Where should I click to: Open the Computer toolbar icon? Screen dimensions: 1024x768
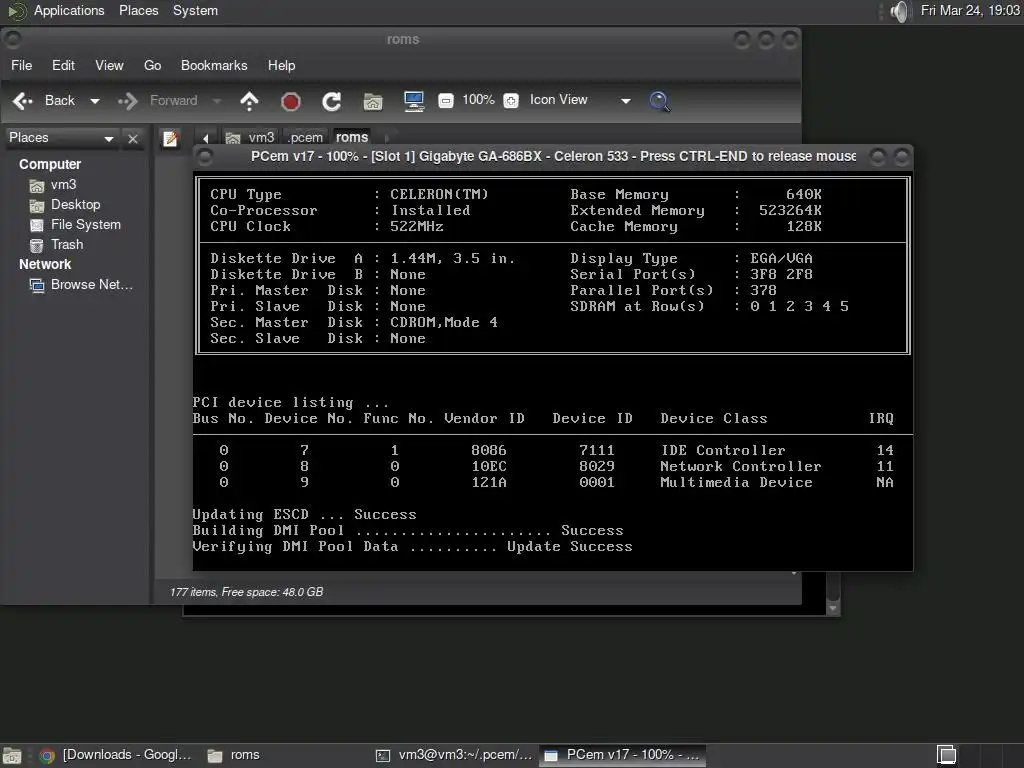413,101
